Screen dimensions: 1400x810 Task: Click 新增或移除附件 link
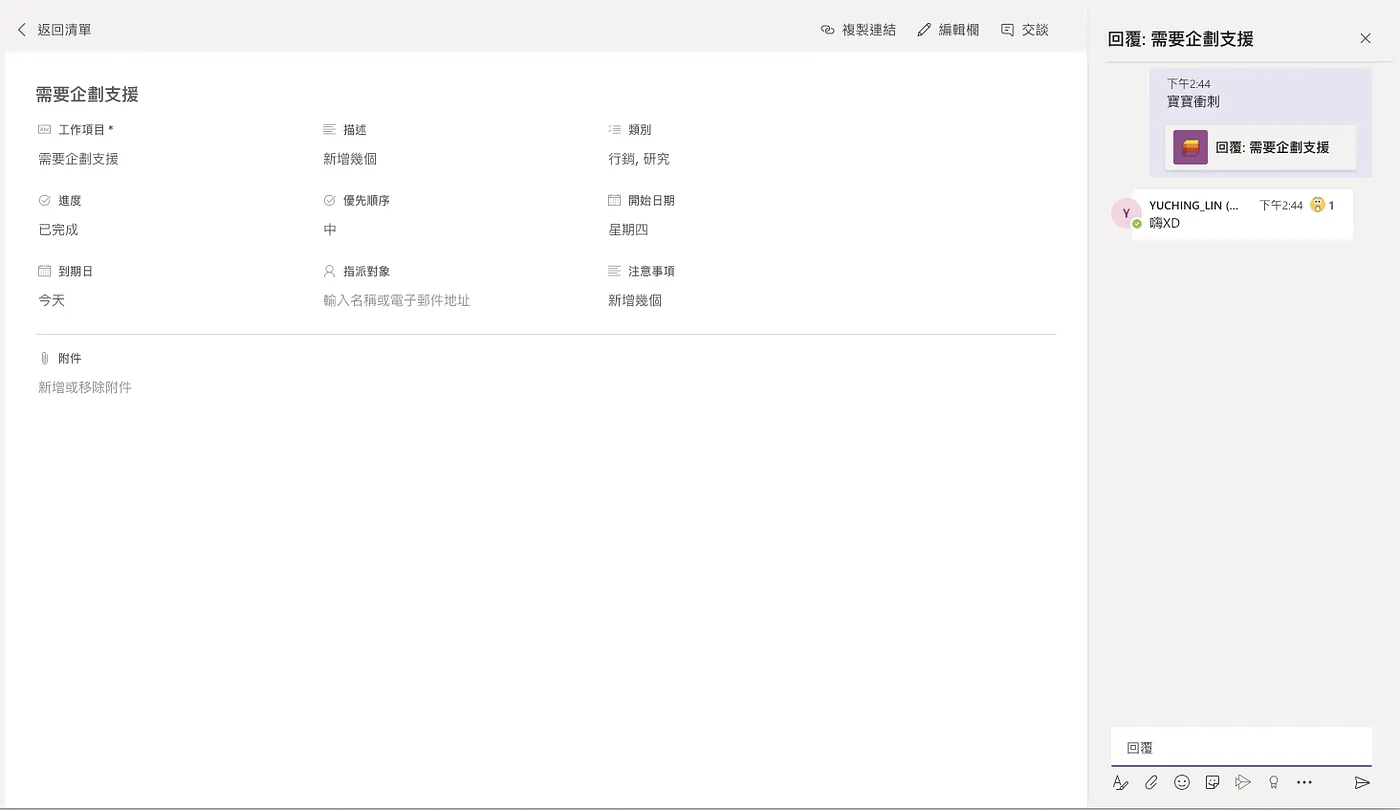point(85,387)
